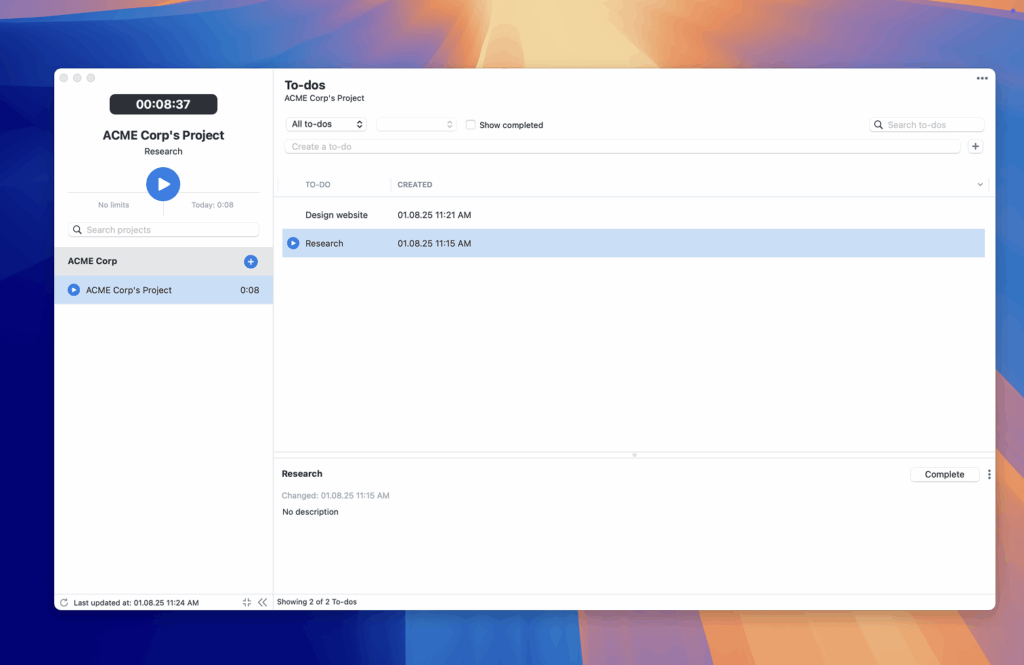
Task: Click the magnifier icon in Search to-dos
Action: click(x=878, y=125)
